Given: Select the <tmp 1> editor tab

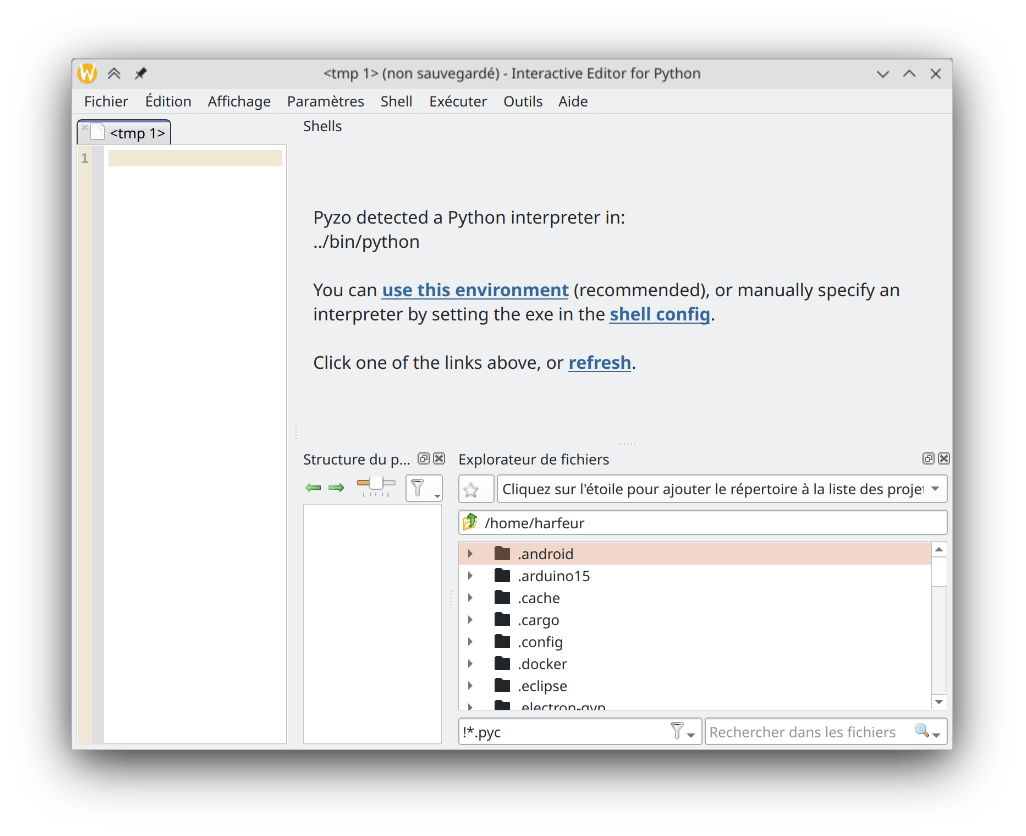Looking at the screenshot, I should pyautogui.click(x=124, y=133).
